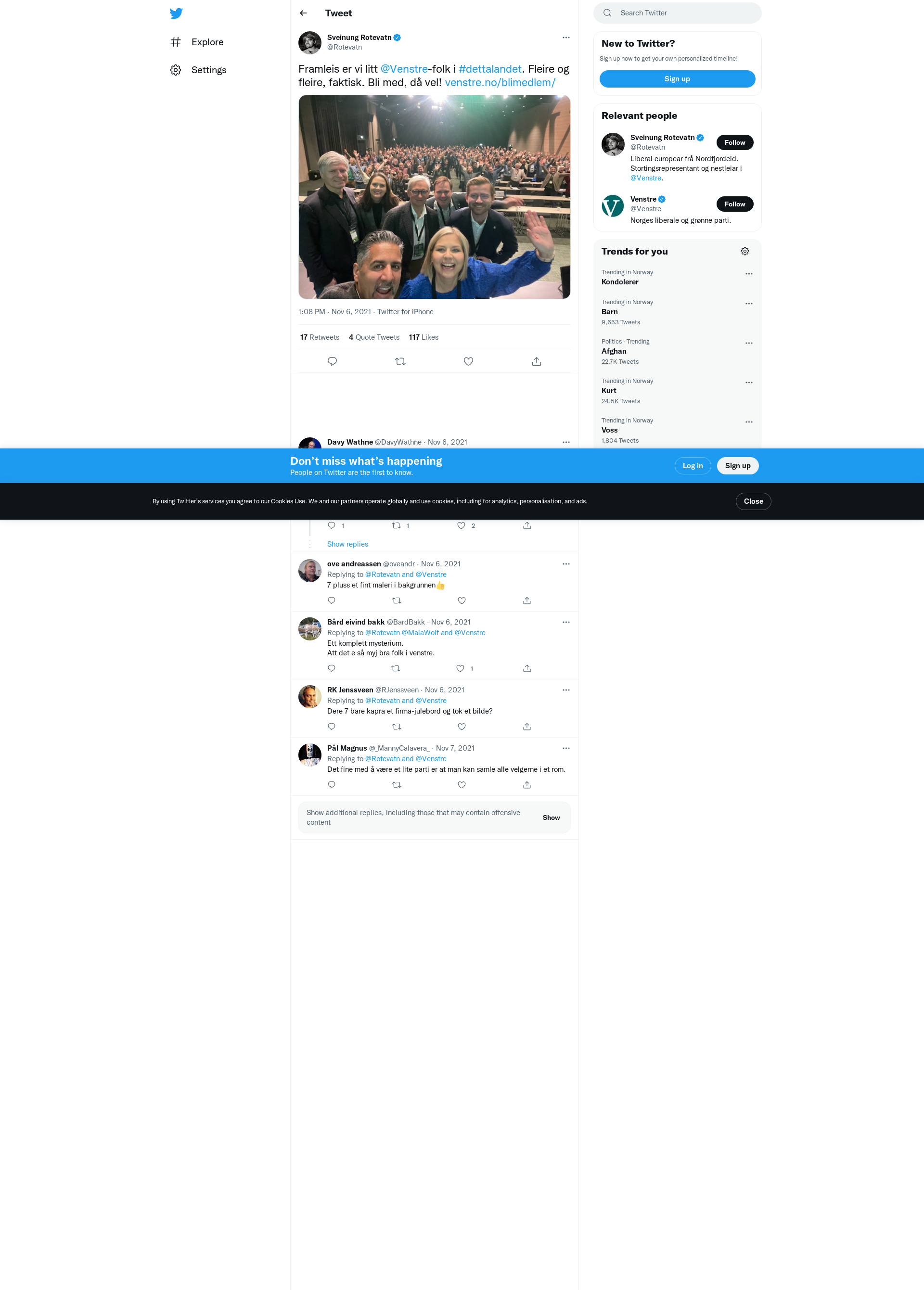Click the @Venstre mention in the tweet
Image resolution: width=924 pixels, height=1290 pixels.
pyautogui.click(x=404, y=69)
